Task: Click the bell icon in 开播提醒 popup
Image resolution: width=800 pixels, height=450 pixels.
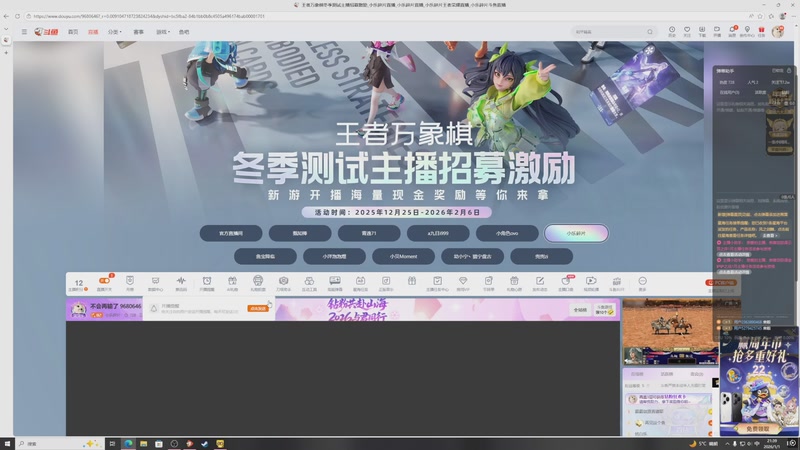Action: [154, 308]
